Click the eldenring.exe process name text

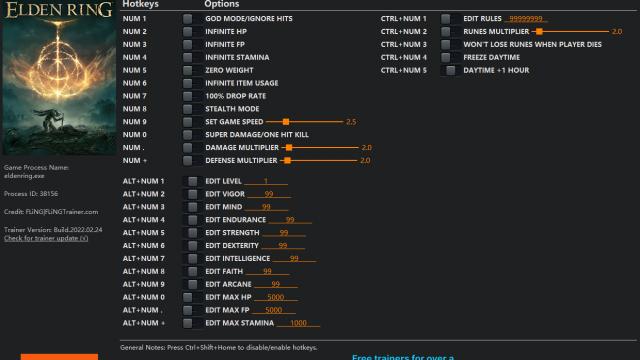click(x=24, y=176)
